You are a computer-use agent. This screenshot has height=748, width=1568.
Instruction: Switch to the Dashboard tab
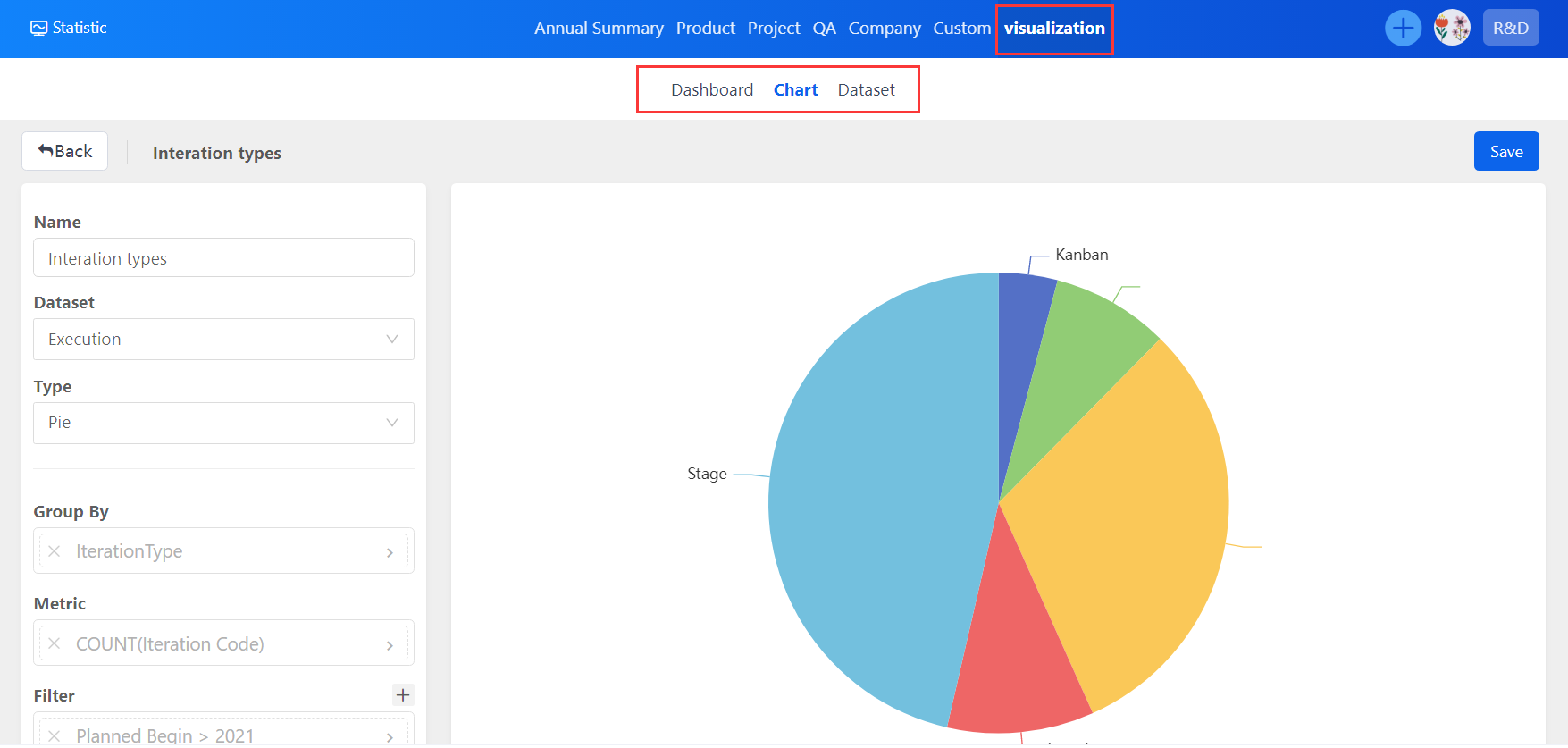pos(712,90)
